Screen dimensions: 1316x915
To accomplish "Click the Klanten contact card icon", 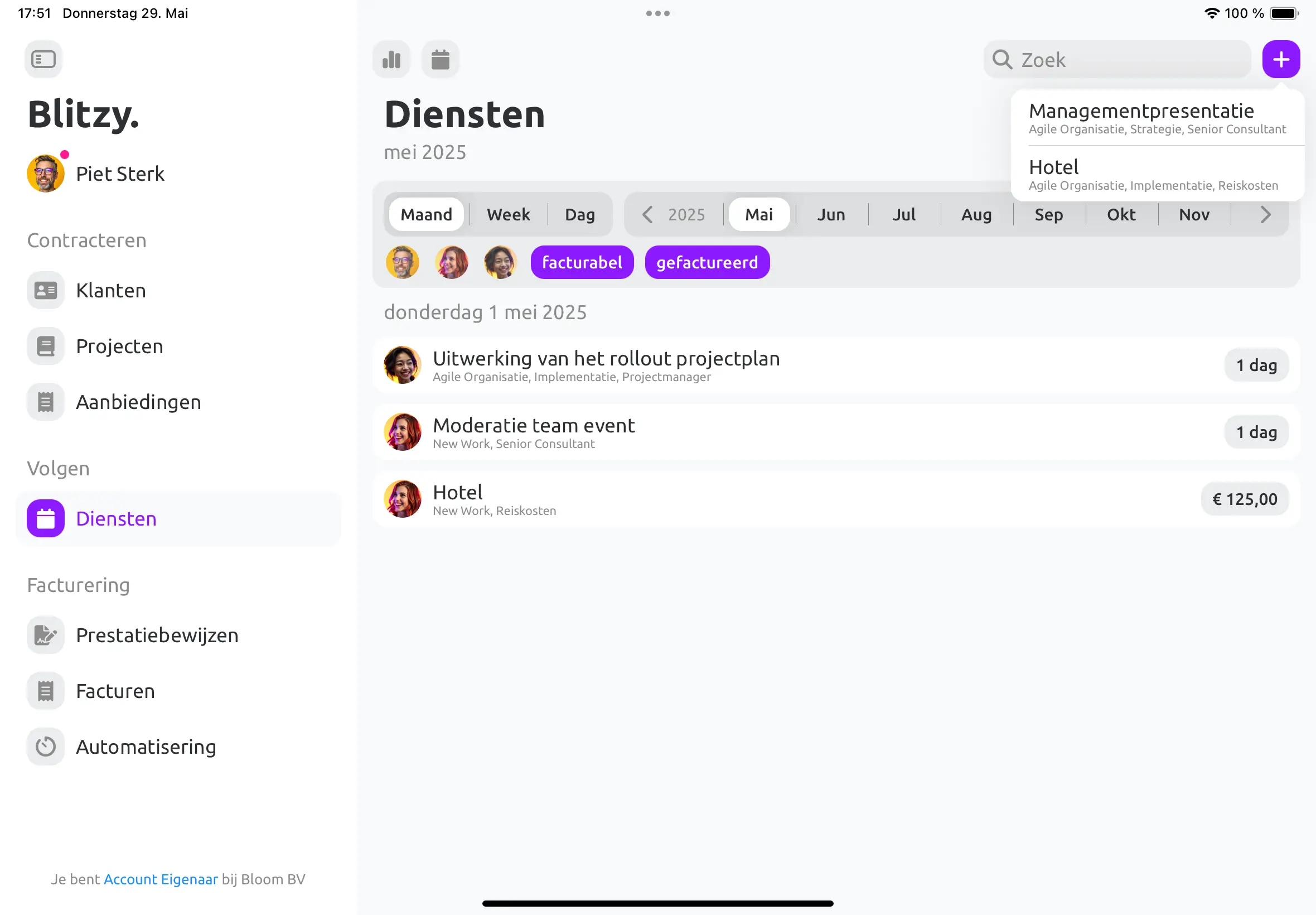I will point(46,291).
